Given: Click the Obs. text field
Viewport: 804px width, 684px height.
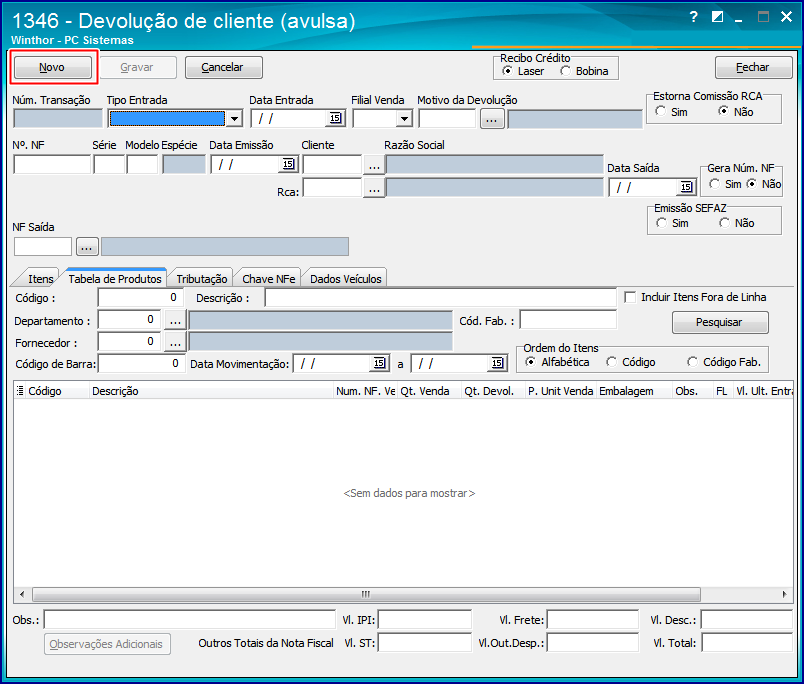Looking at the screenshot, I should 190,619.
